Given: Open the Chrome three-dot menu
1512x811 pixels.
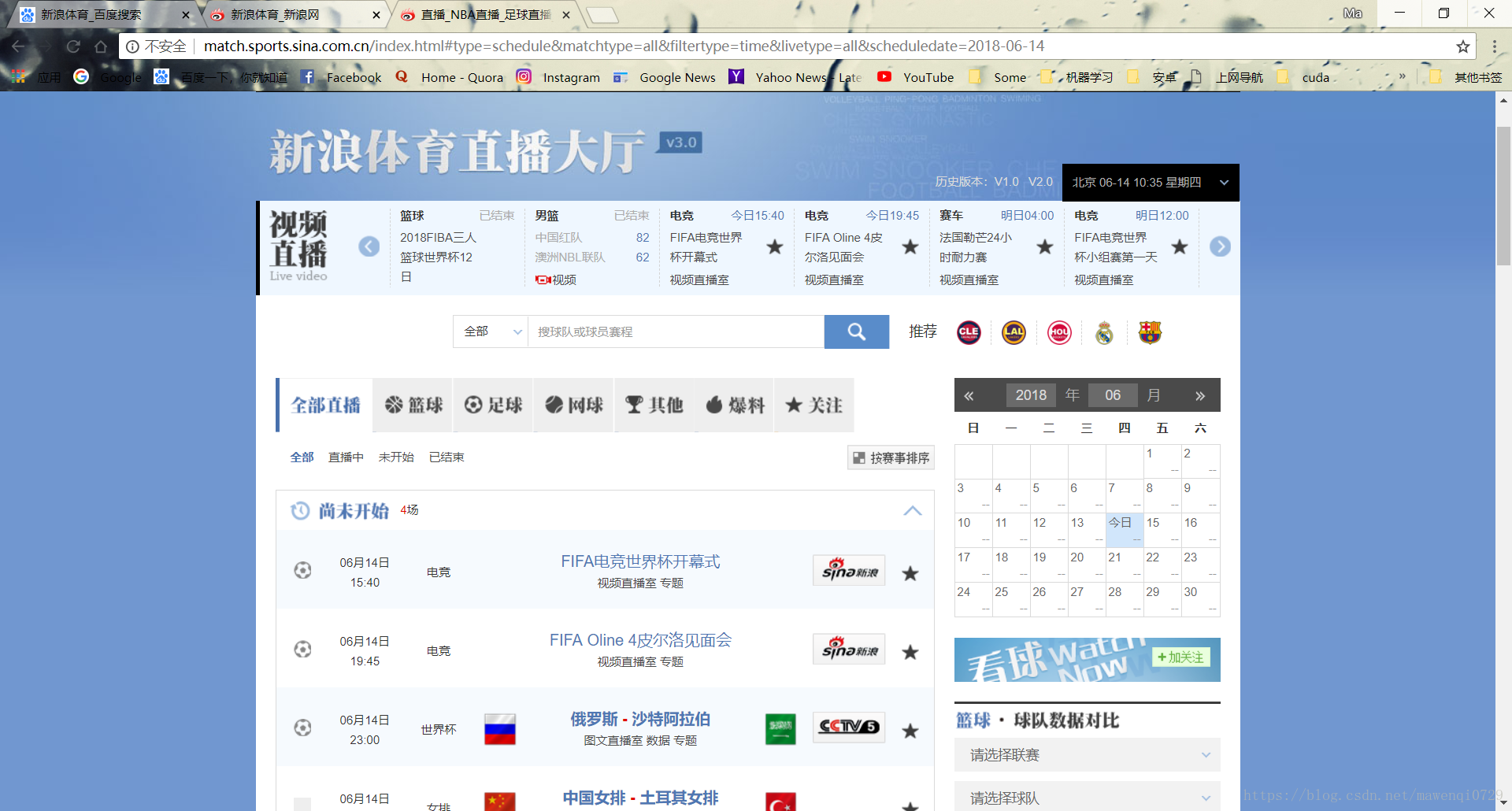Looking at the screenshot, I should tap(1494, 46).
